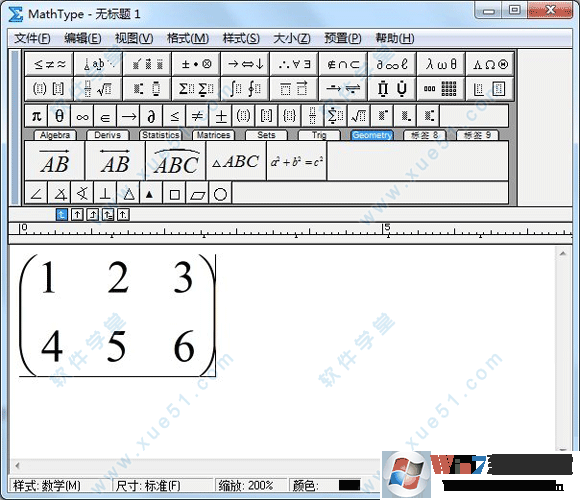Viewport: 580px width, 500px height.
Task: Insert the square root template
Action: 359,116
